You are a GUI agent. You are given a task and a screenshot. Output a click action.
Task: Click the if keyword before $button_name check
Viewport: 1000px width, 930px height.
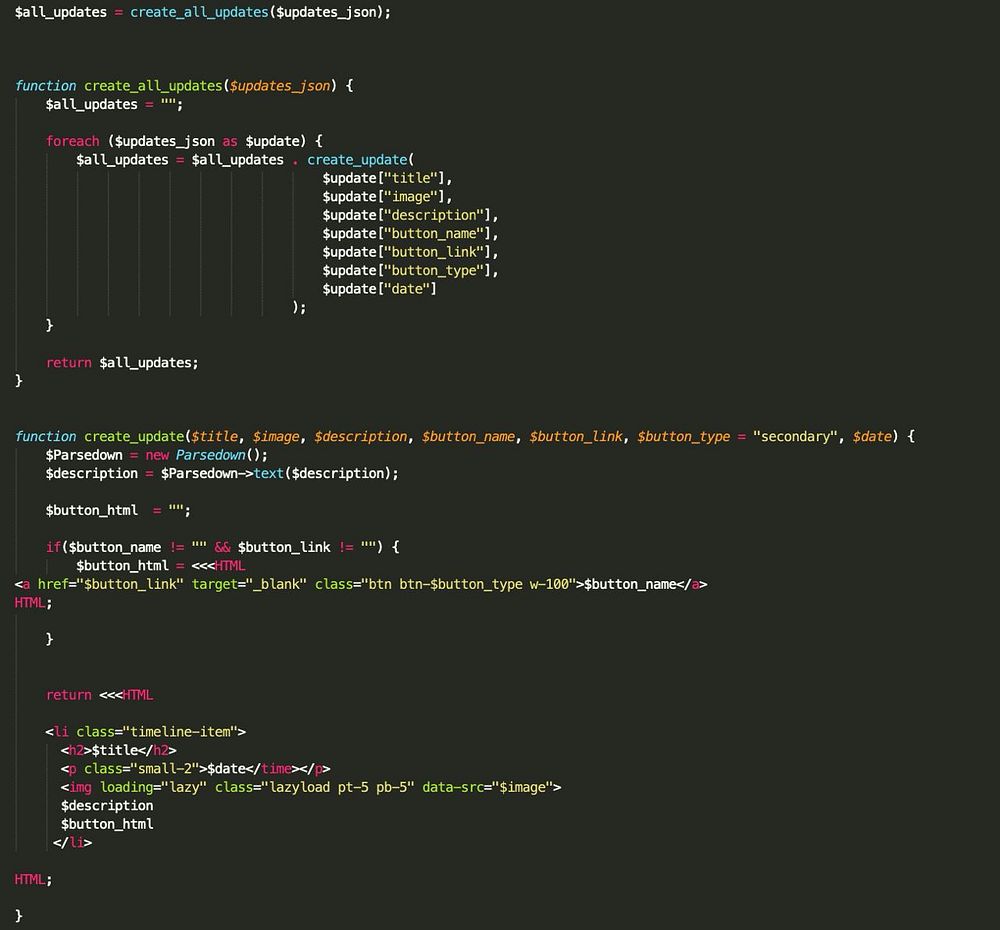[53, 547]
